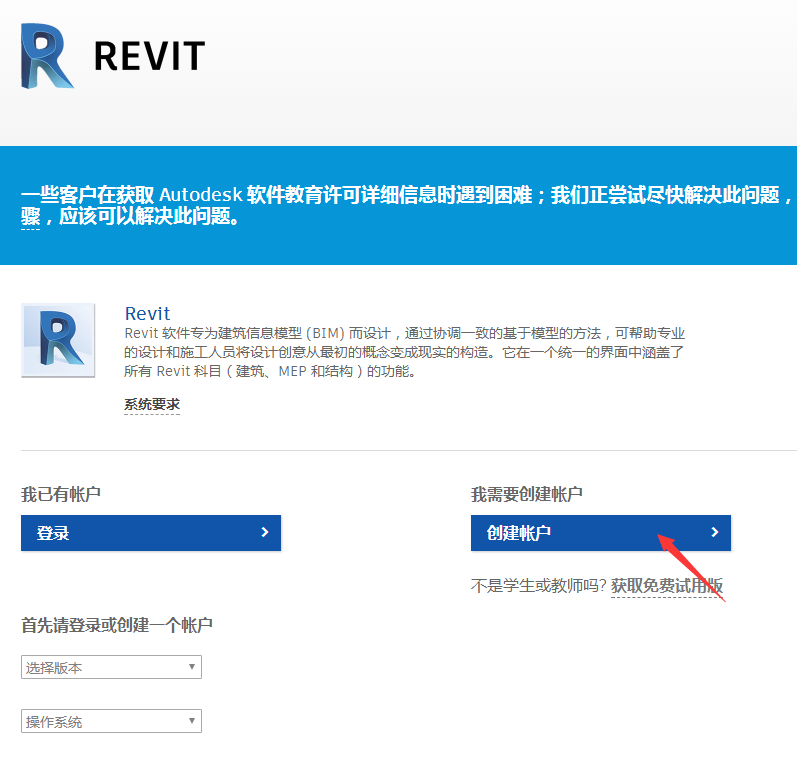Click the REVIT wordmark text in the header

(150, 56)
